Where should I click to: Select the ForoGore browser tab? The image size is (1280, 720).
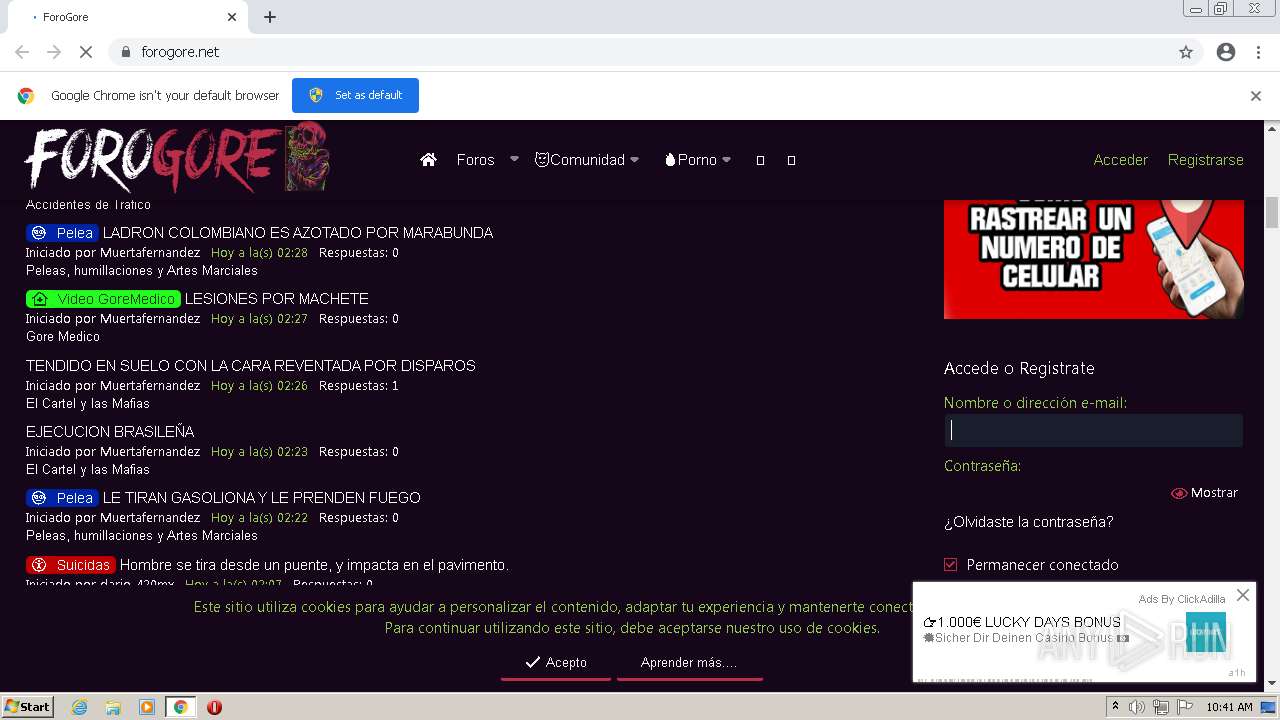click(x=130, y=17)
